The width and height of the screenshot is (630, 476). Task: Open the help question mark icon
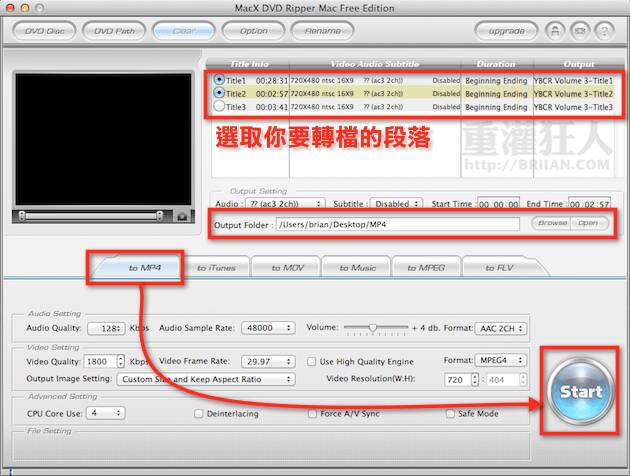pos(604,31)
